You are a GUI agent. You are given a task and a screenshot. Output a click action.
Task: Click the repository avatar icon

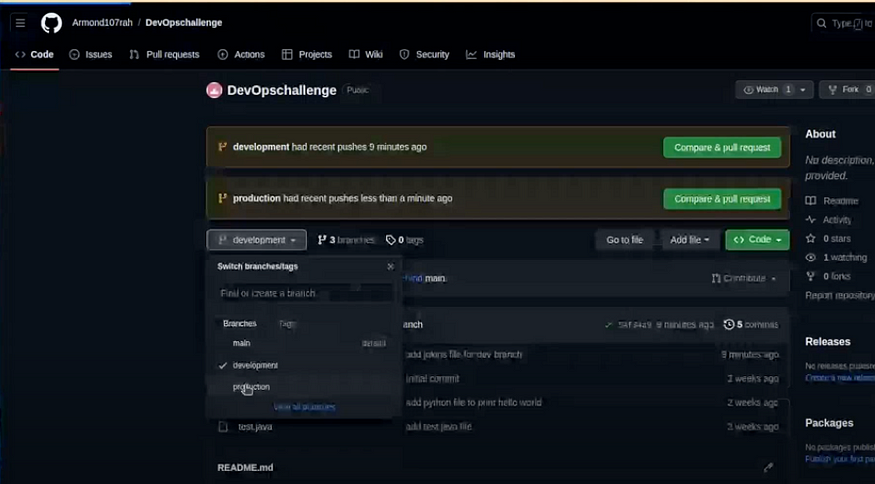pos(214,90)
